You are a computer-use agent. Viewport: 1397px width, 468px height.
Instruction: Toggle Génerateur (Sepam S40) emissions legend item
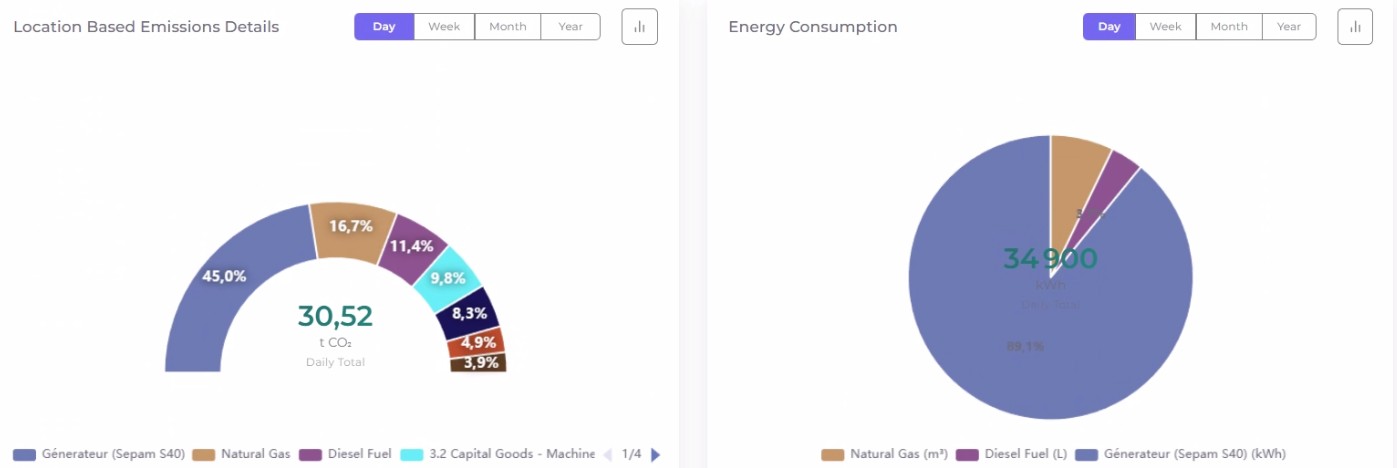[100, 455]
